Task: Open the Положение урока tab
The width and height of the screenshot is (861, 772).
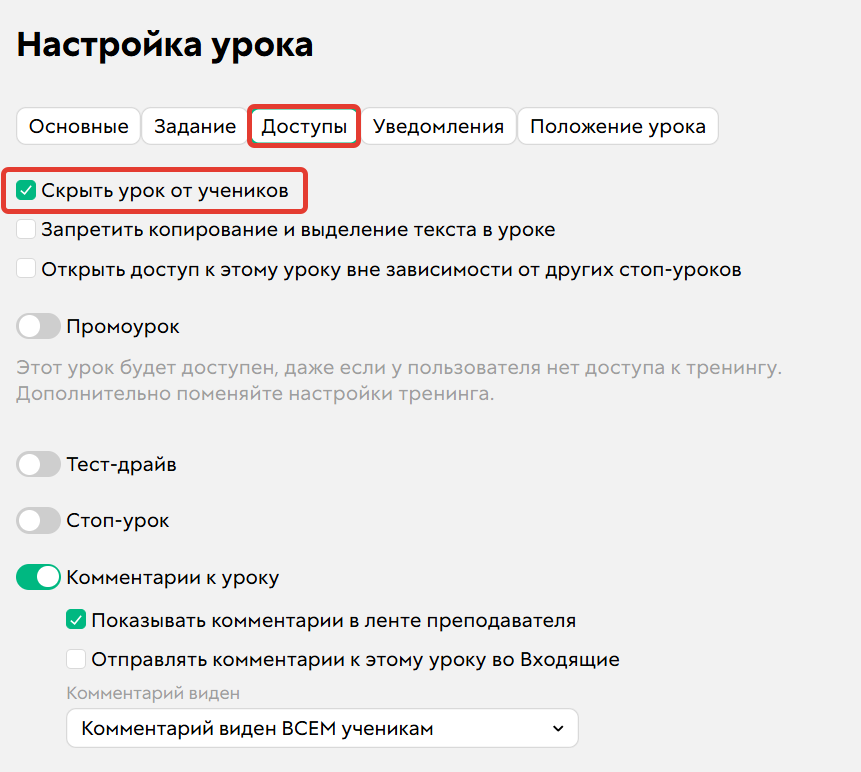Action: [x=617, y=126]
